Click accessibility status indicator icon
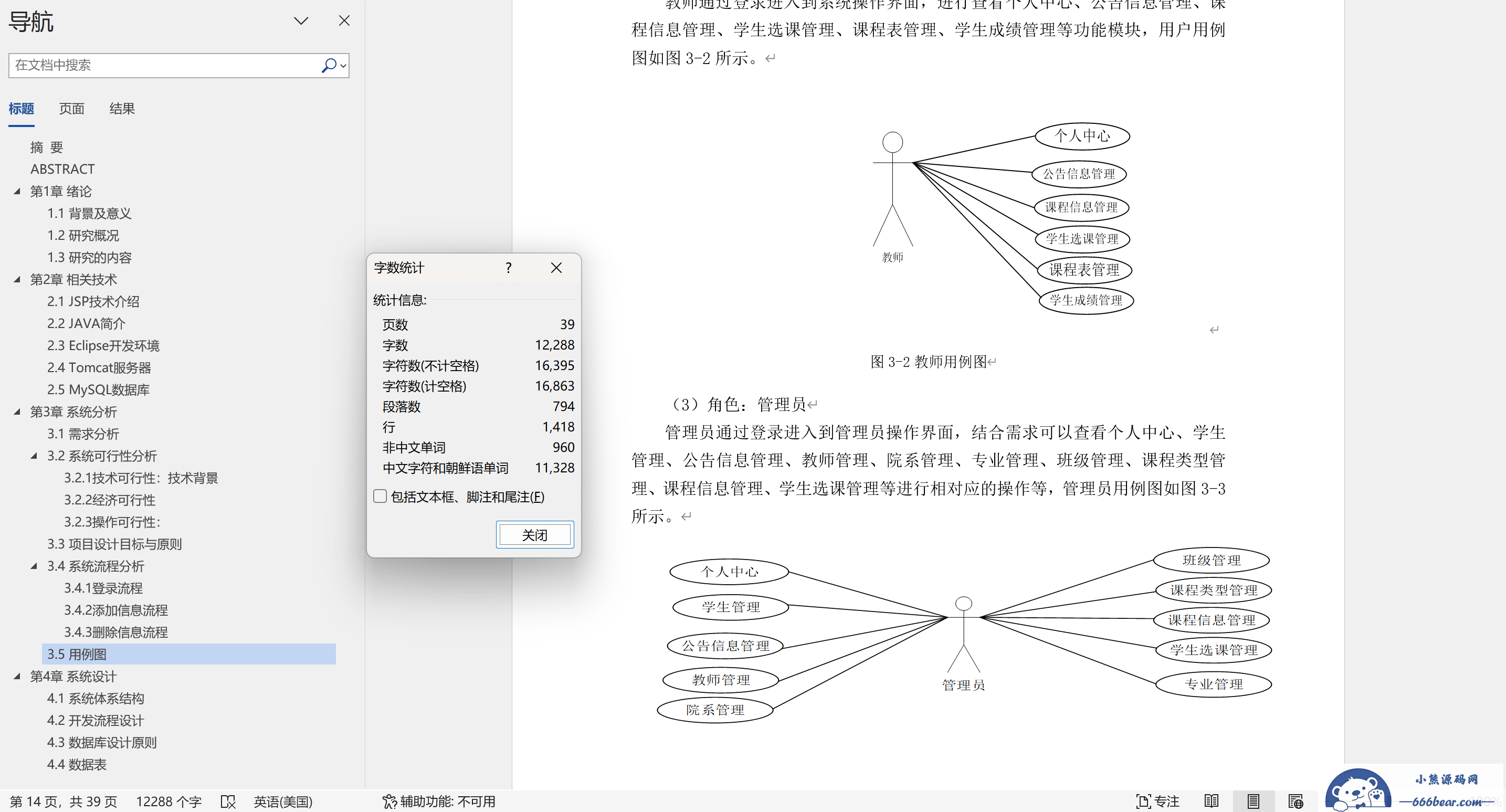 click(389, 801)
